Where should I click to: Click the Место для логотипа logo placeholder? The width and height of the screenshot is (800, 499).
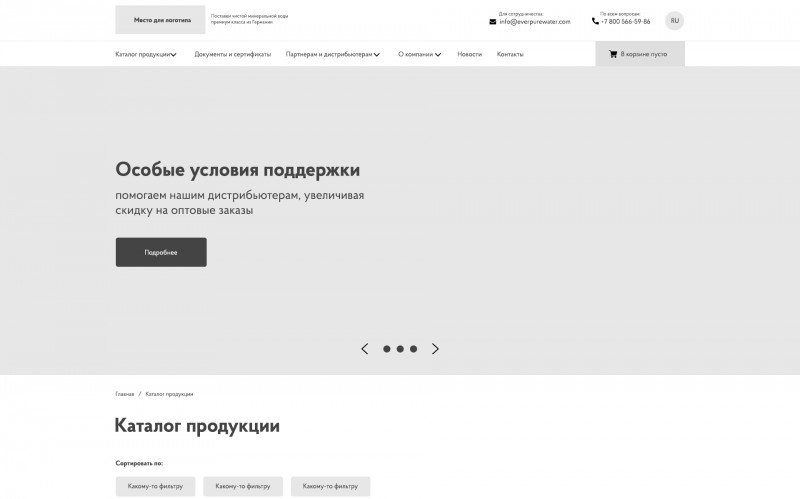pos(160,20)
